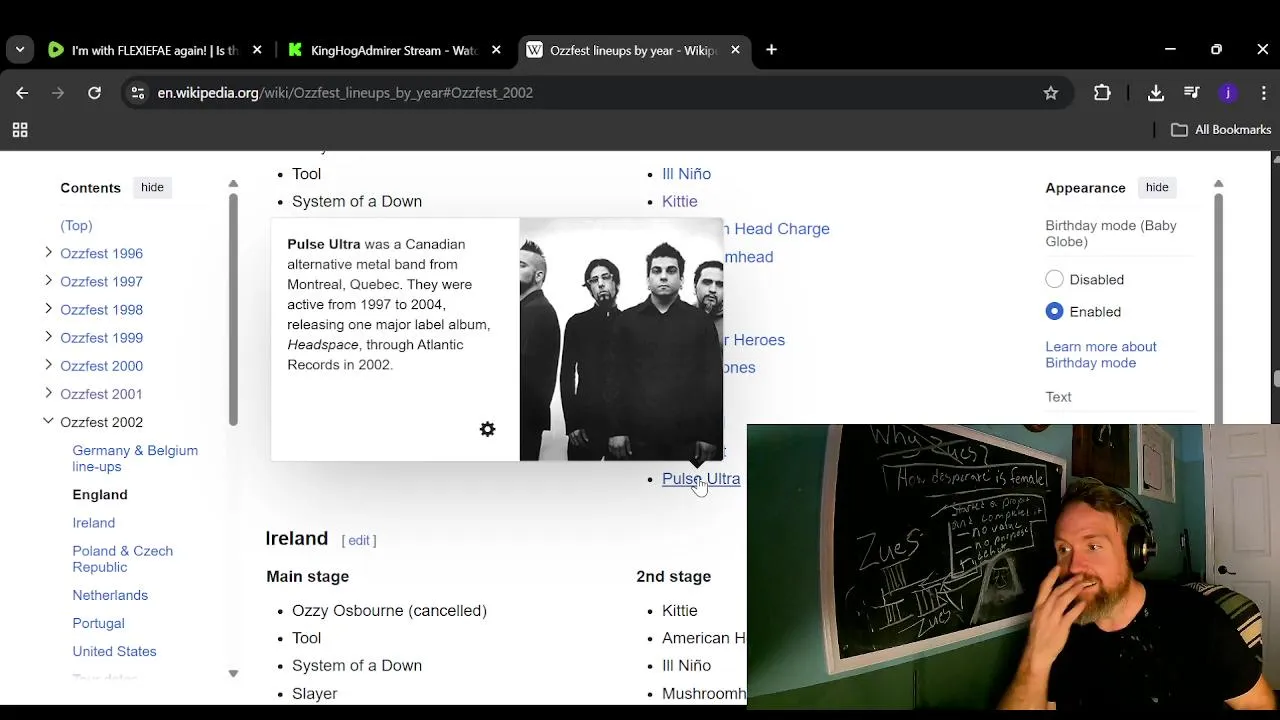Open the Extensions puzzle icon
Image resolution: width=1280 pixels, height=720 pixels.
click(x=1102, y=93)
